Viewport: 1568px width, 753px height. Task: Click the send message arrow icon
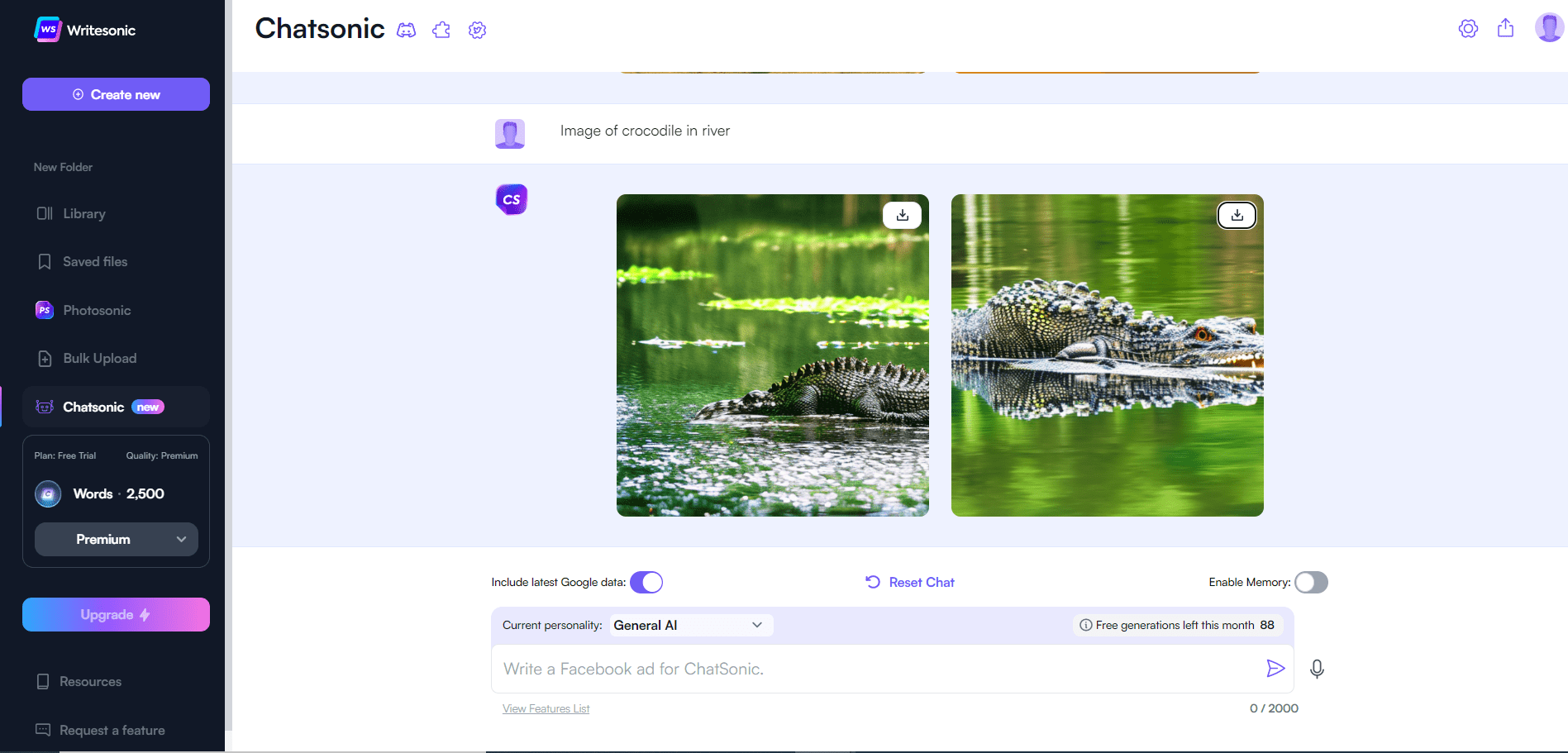click(1275, 668)
